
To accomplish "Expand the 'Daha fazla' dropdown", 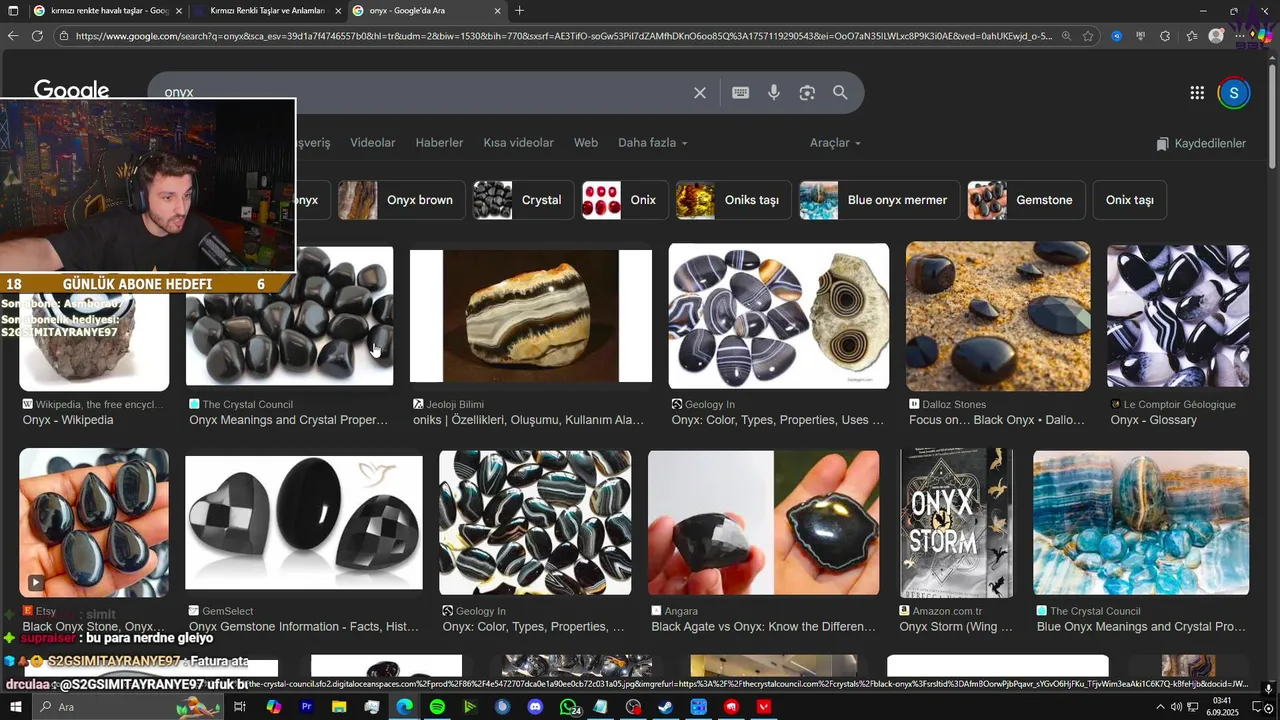I will 652,143.
